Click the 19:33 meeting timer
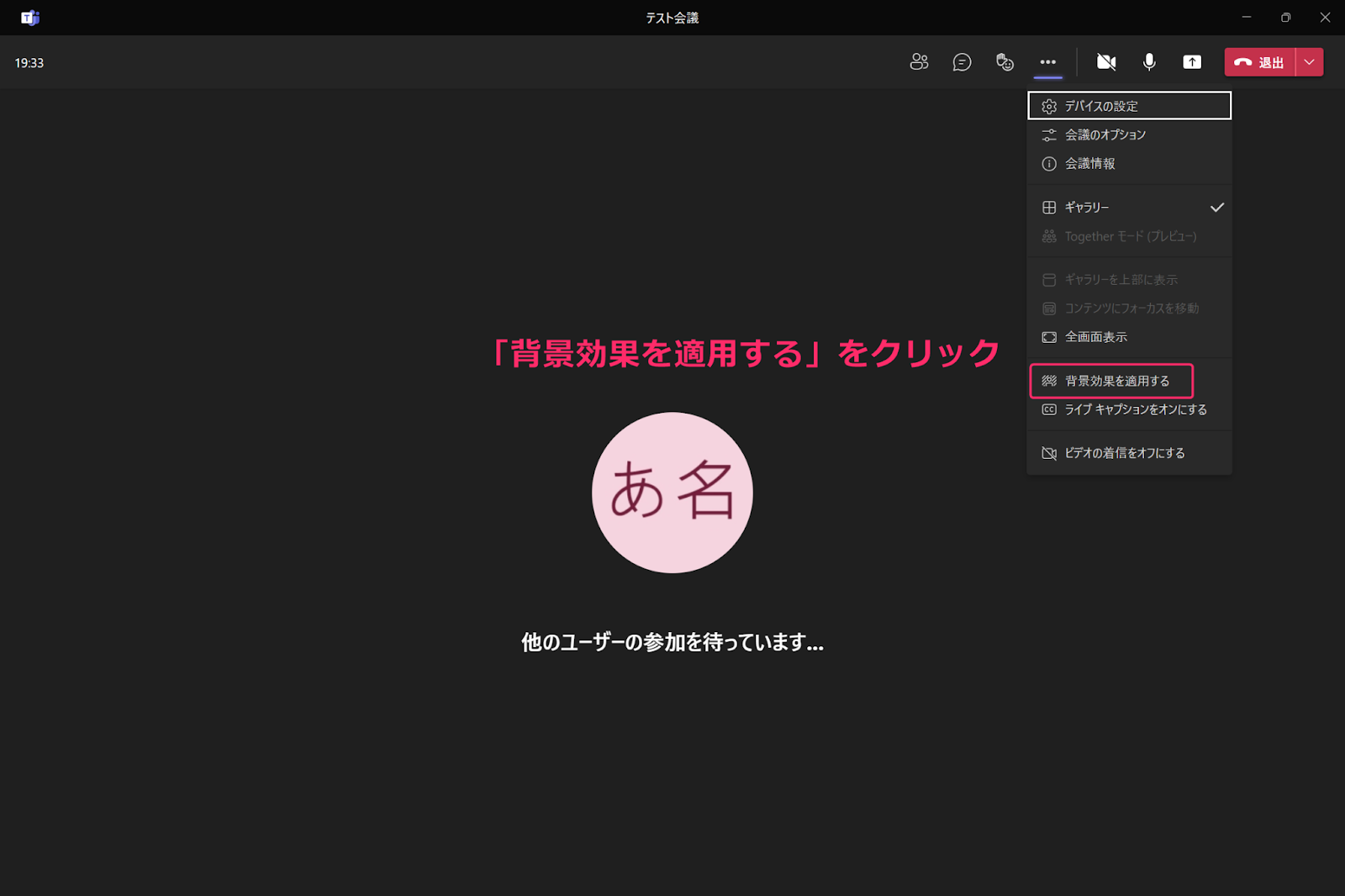Viewport: 1345px width, 896px height. tap(29, 63)
